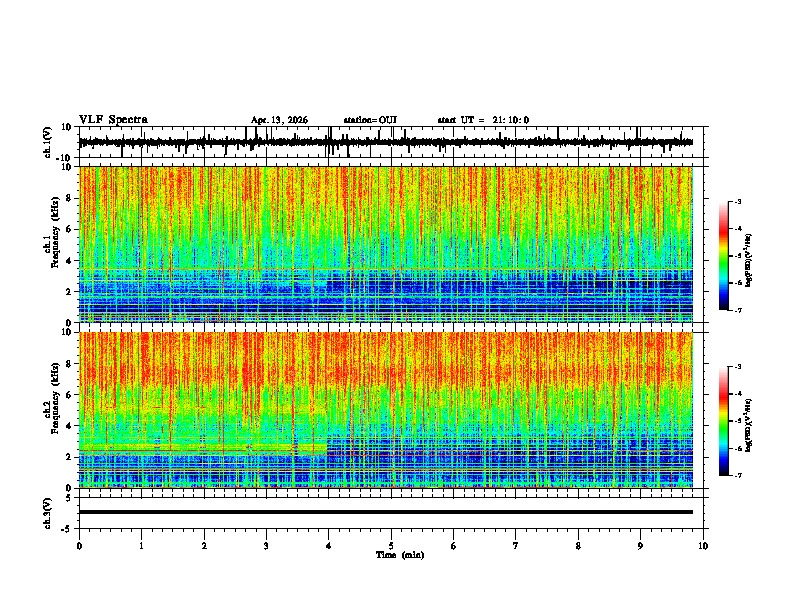Click the thick black ch.3 voltage trace
The width and height of the screenshot is (792, 612).
[x=386, y=512]
